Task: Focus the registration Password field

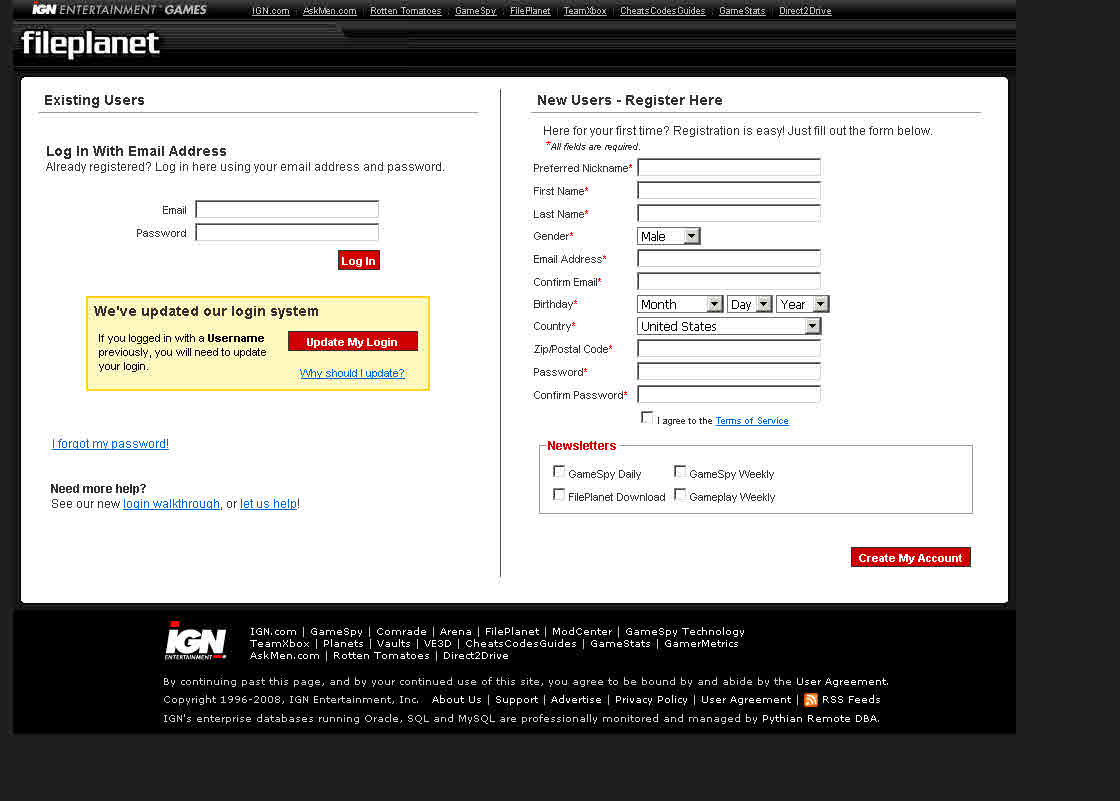Action: 729,372
